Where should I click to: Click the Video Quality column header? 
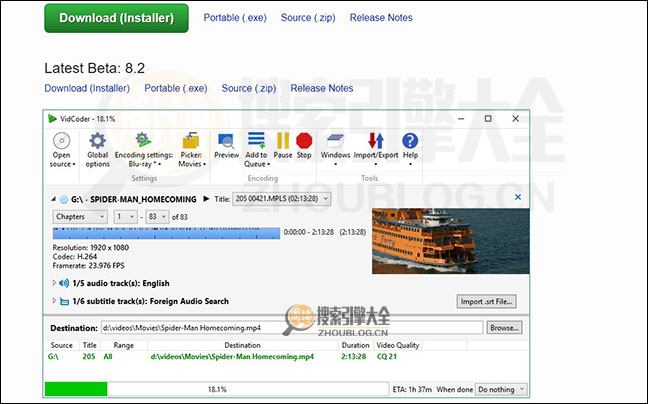pyautogui.click(x=398, y=345)
